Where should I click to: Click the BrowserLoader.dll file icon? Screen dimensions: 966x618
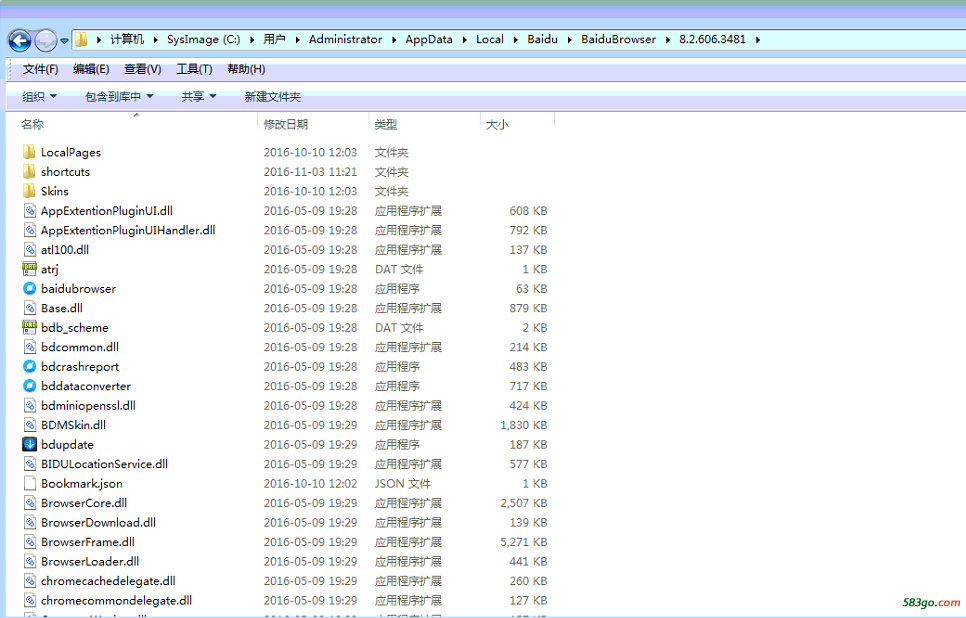coord(30,561)
